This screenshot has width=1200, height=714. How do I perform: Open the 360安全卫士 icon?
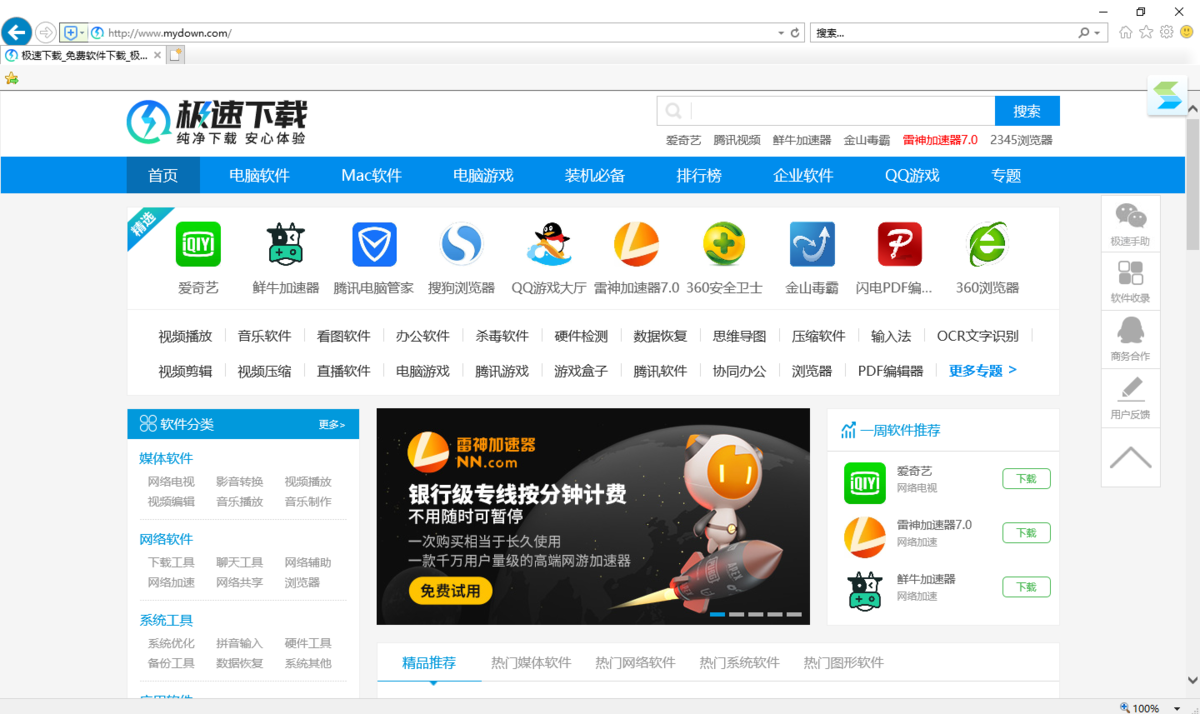coord(725,244)
